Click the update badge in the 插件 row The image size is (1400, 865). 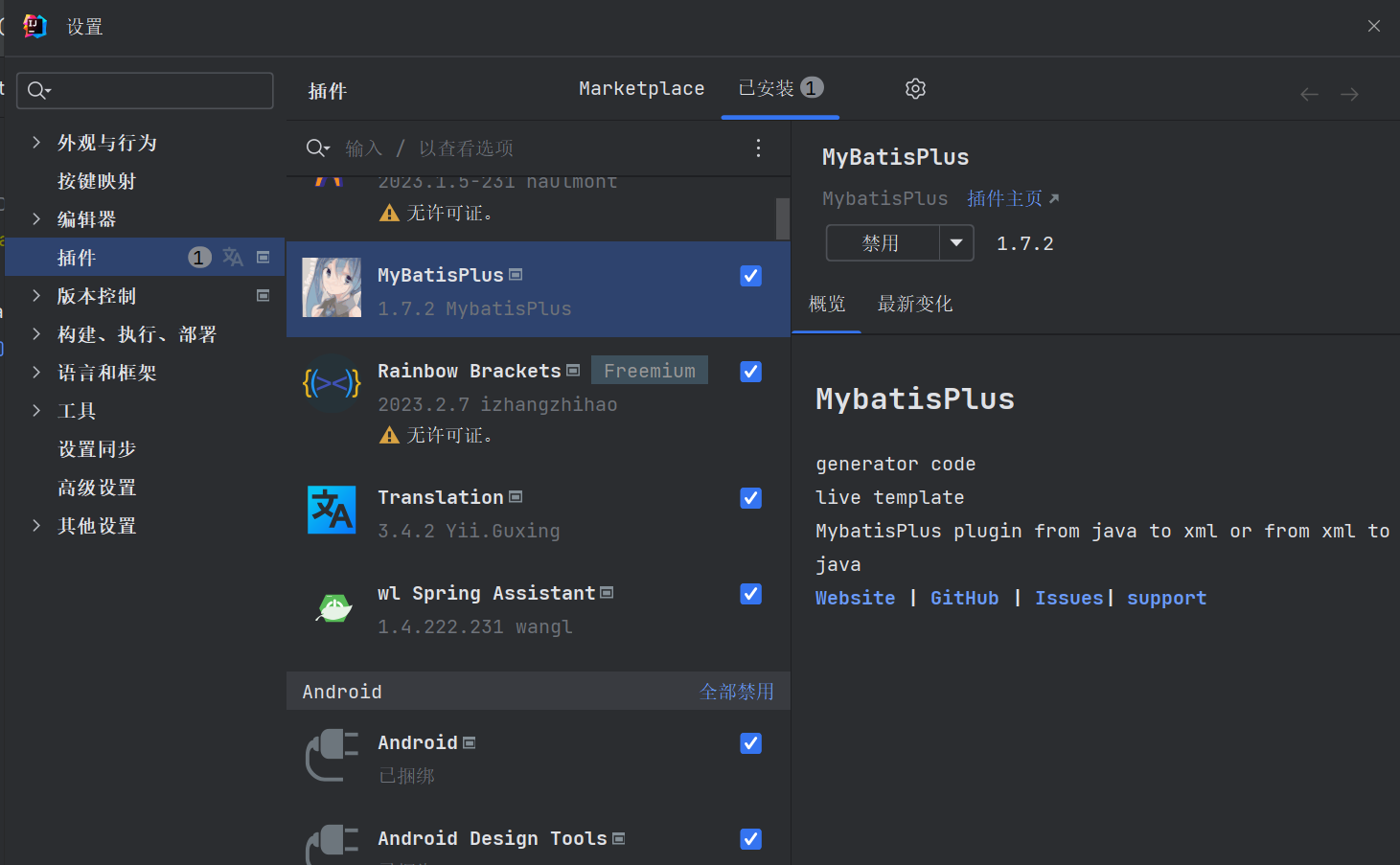click(x=199, y=257)
